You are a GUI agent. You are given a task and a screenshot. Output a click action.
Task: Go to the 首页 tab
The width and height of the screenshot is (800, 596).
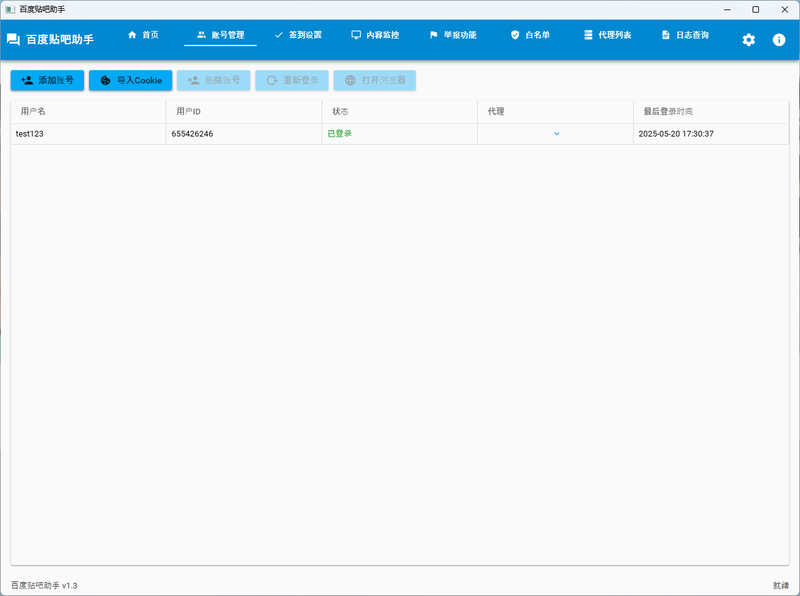(x=143, y=35)
